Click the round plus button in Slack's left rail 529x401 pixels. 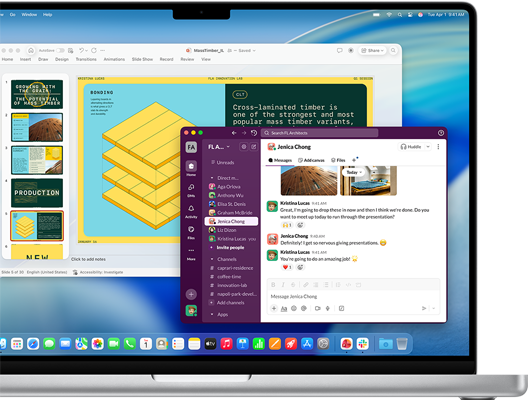pyautogui.click(x=191, y=294)
